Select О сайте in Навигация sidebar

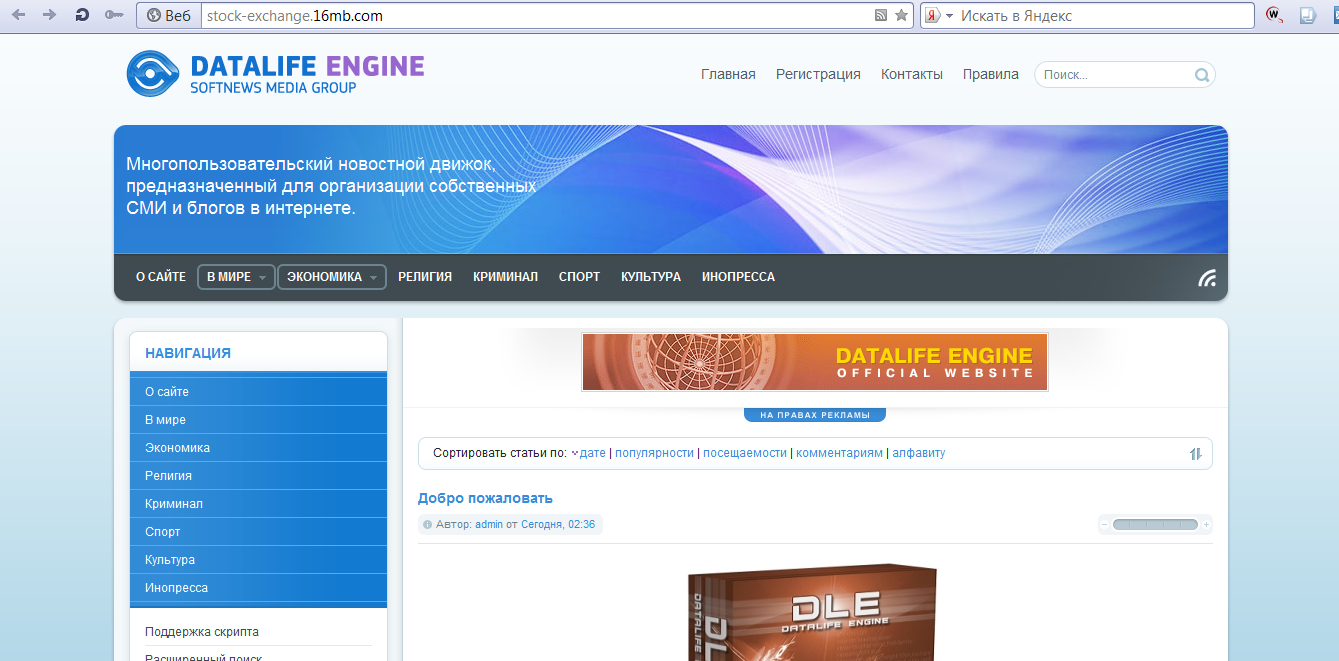pos(258,392)
